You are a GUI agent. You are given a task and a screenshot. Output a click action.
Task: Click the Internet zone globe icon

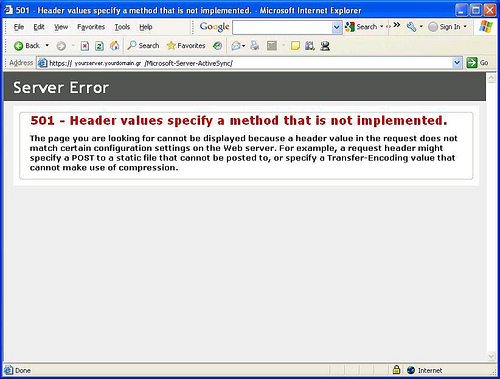coord(411,370)
